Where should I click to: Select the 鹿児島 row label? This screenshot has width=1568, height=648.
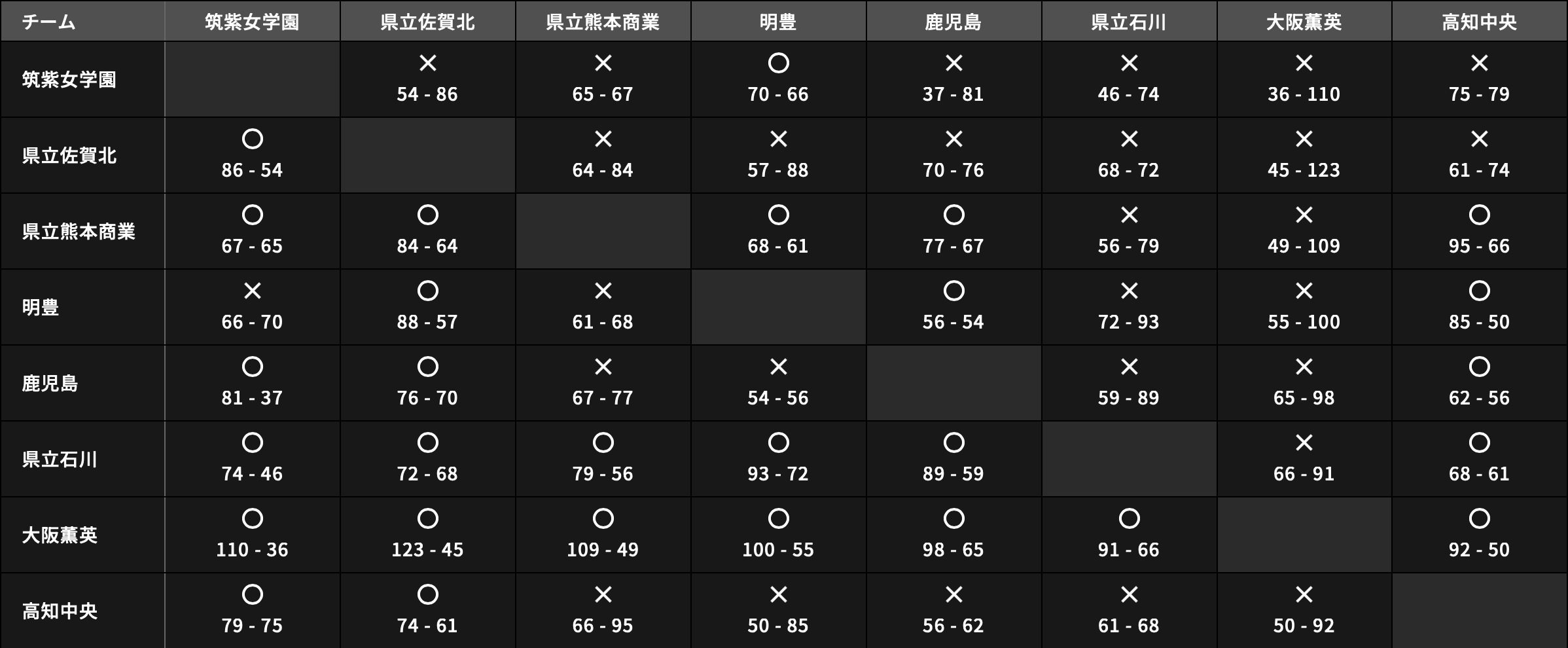[50, 383]
